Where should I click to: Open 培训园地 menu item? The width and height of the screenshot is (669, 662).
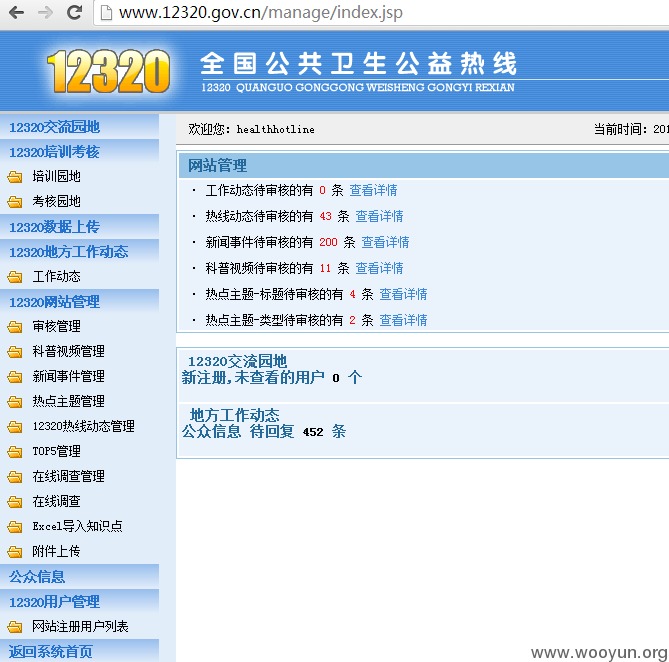(x=56, y=176)
